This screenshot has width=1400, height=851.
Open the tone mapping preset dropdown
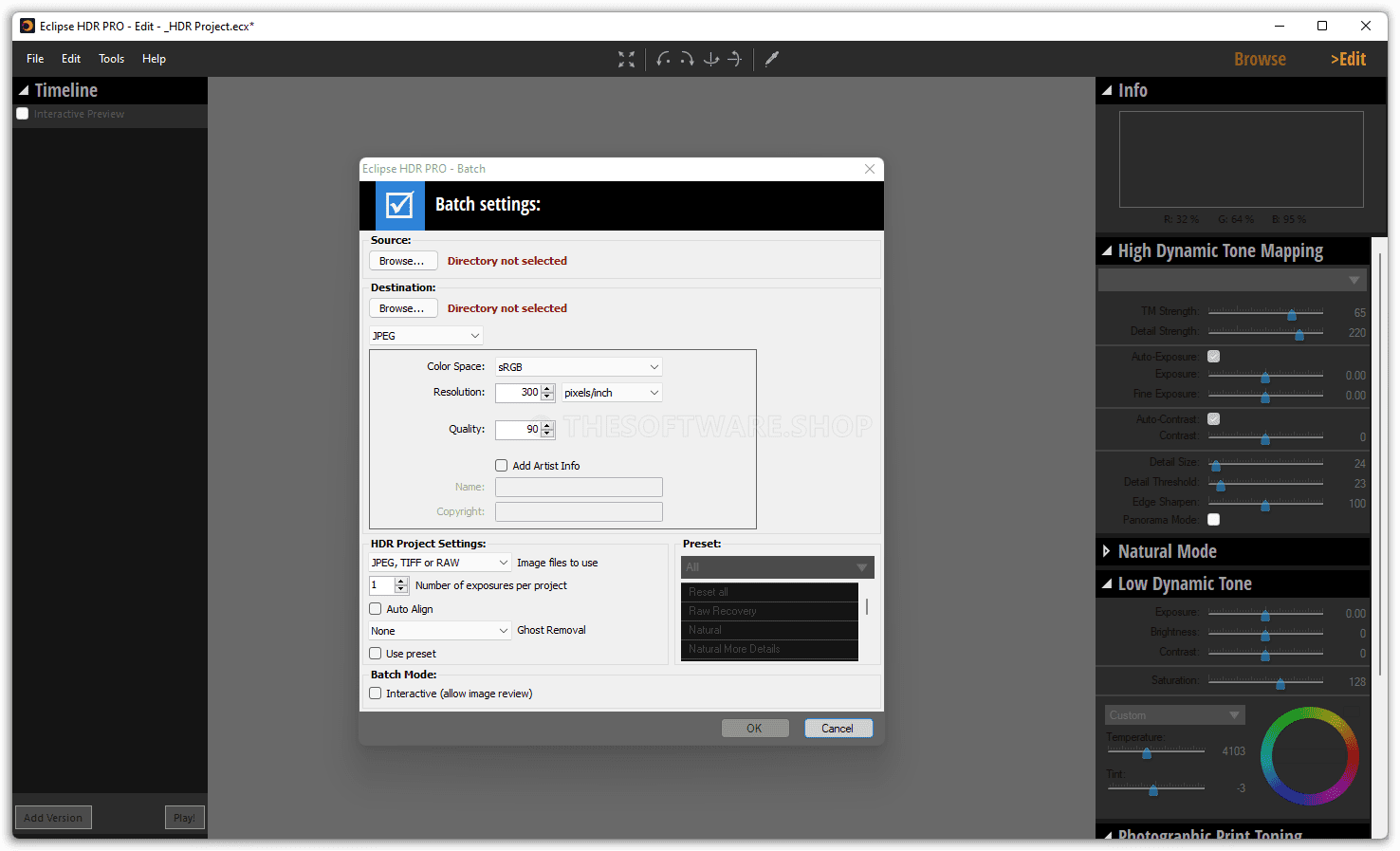[x=1232, y=280]
